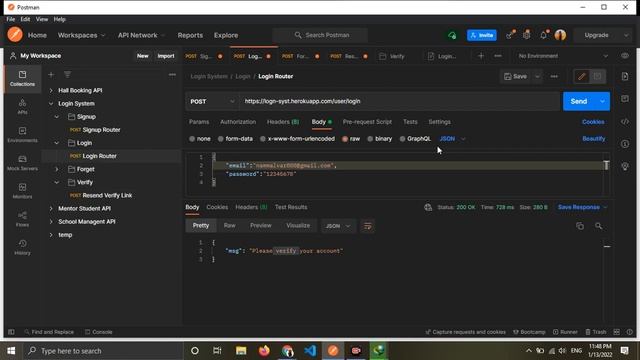Viewport: 640px width, 360px height.
Task: Open the Mock Servers sidebar panel
Action: 22,163
